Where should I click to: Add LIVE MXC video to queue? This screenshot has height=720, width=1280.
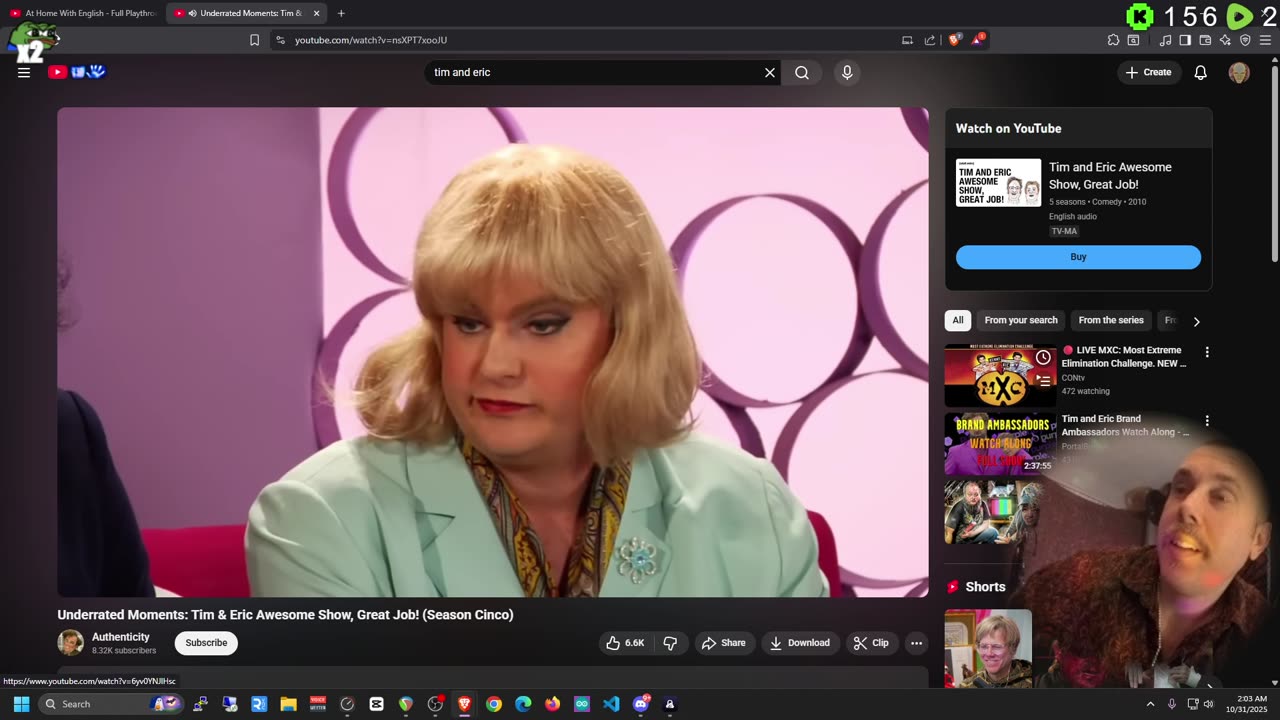(x=1043, y=380)
